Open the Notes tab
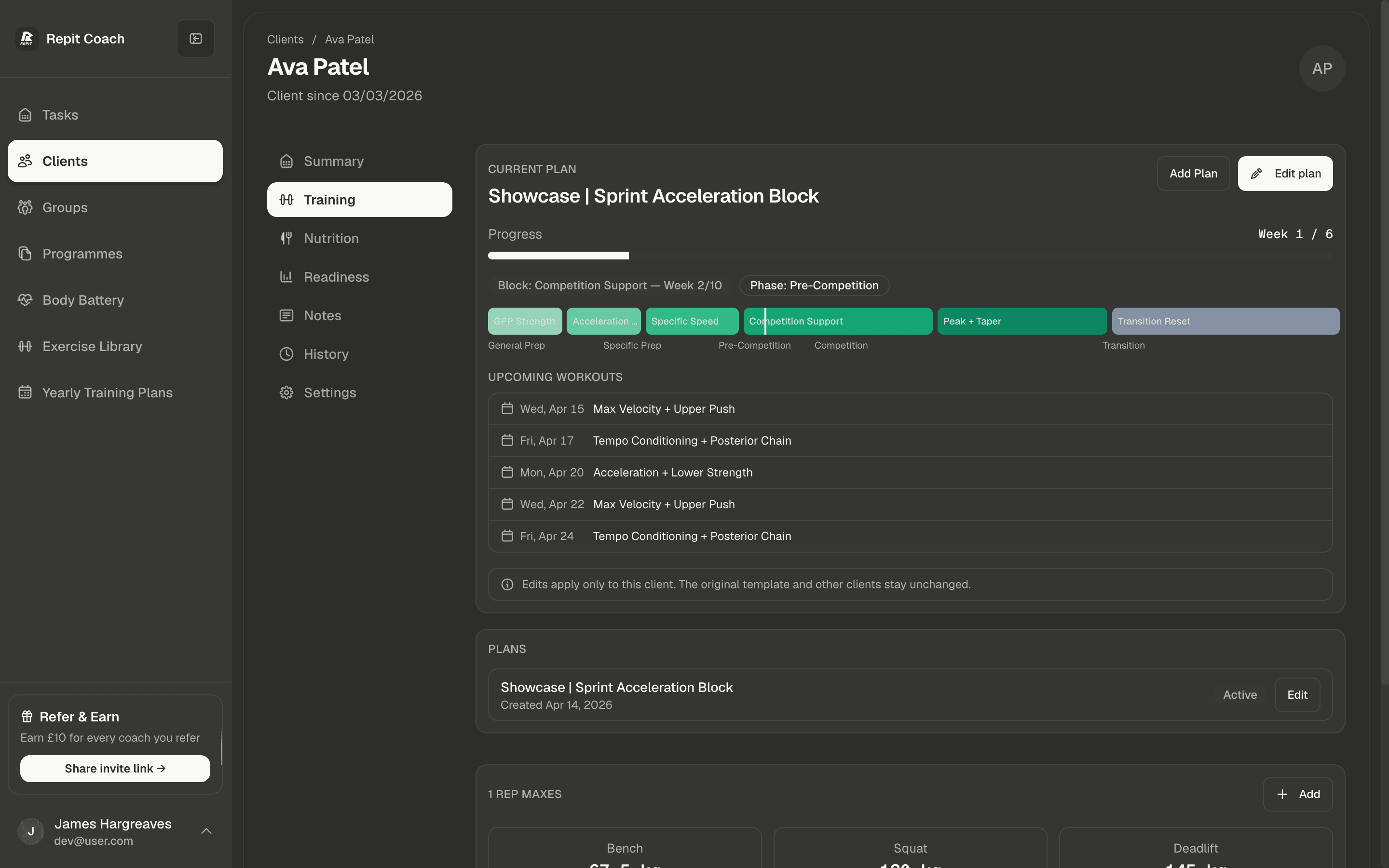Image resolution: width=1389 pixels, height=868 pixels. 359,315
